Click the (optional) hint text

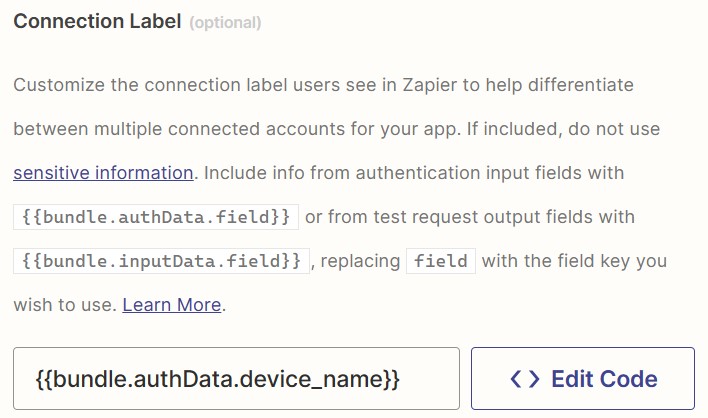point(226,23)
